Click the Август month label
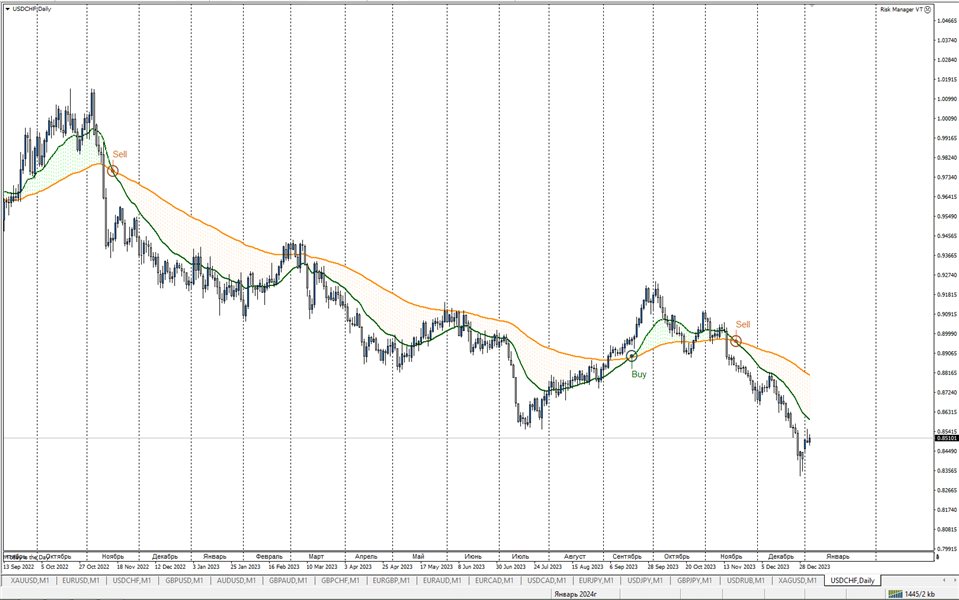Image resolution: width=959 pixels, height=600 pixels. [x=574, y=557]
